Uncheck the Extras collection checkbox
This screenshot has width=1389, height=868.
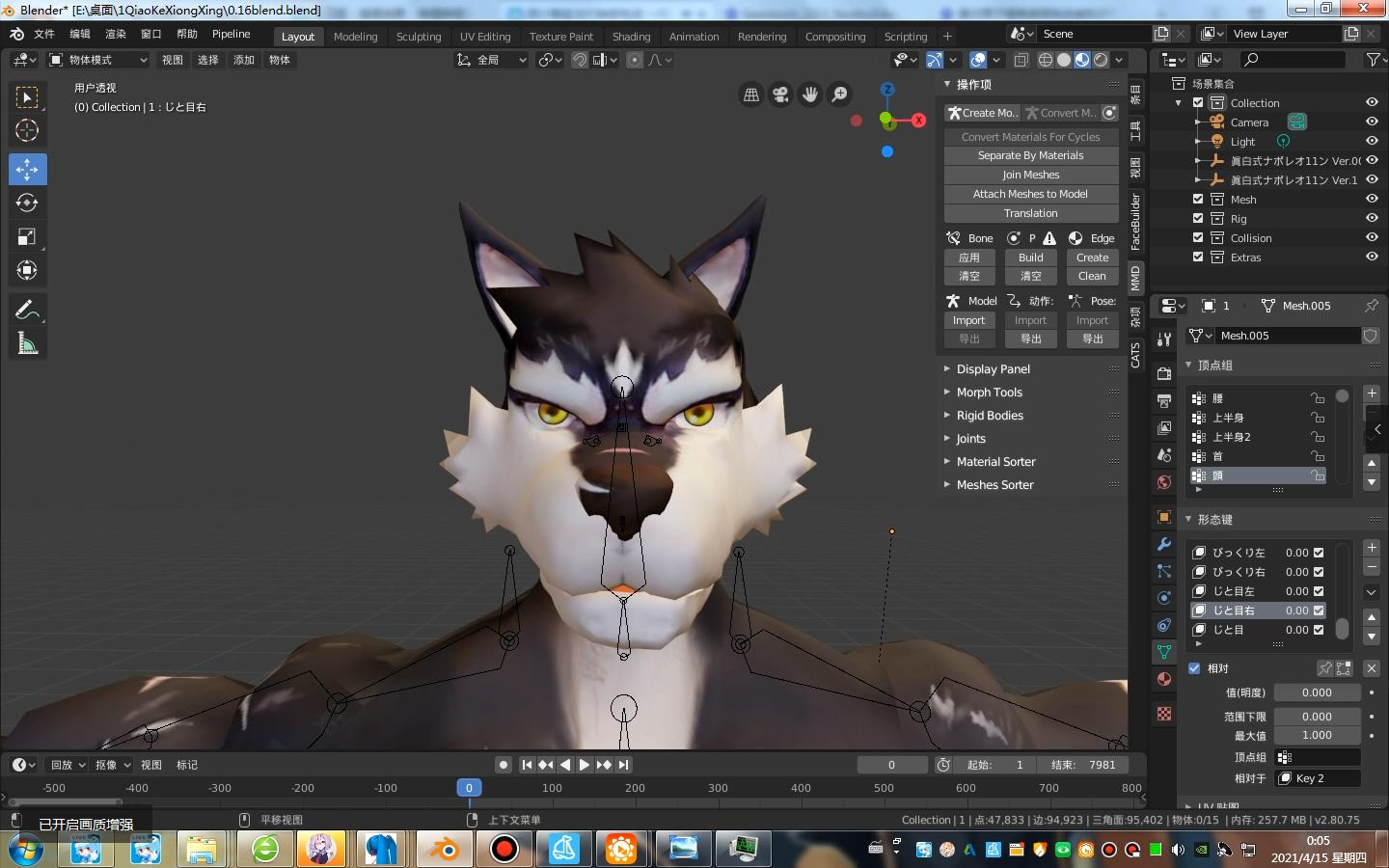(x=1198, y=258)
